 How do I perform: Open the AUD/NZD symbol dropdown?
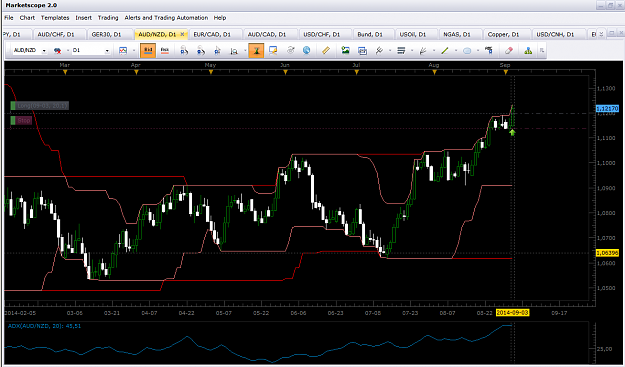coord(44,51)
